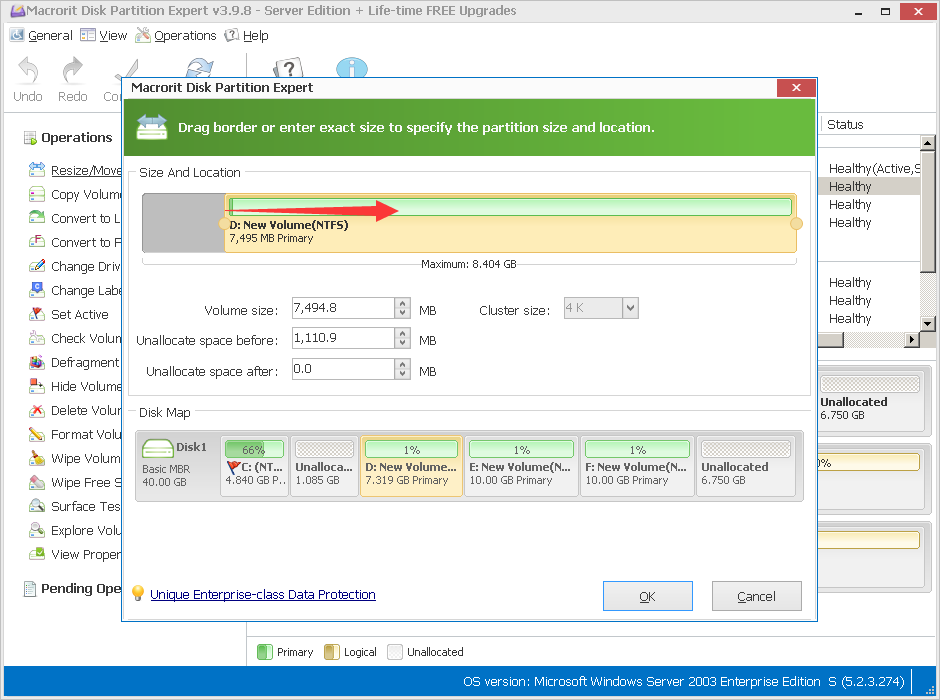Minimize the main application window
940x700 pixels.
[x=859, y=11]
